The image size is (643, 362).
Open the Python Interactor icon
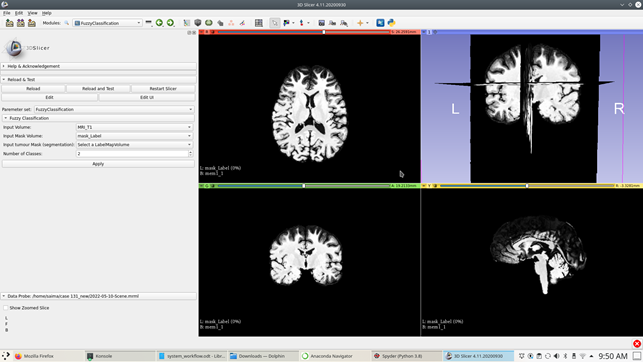[x=391, y=23]
